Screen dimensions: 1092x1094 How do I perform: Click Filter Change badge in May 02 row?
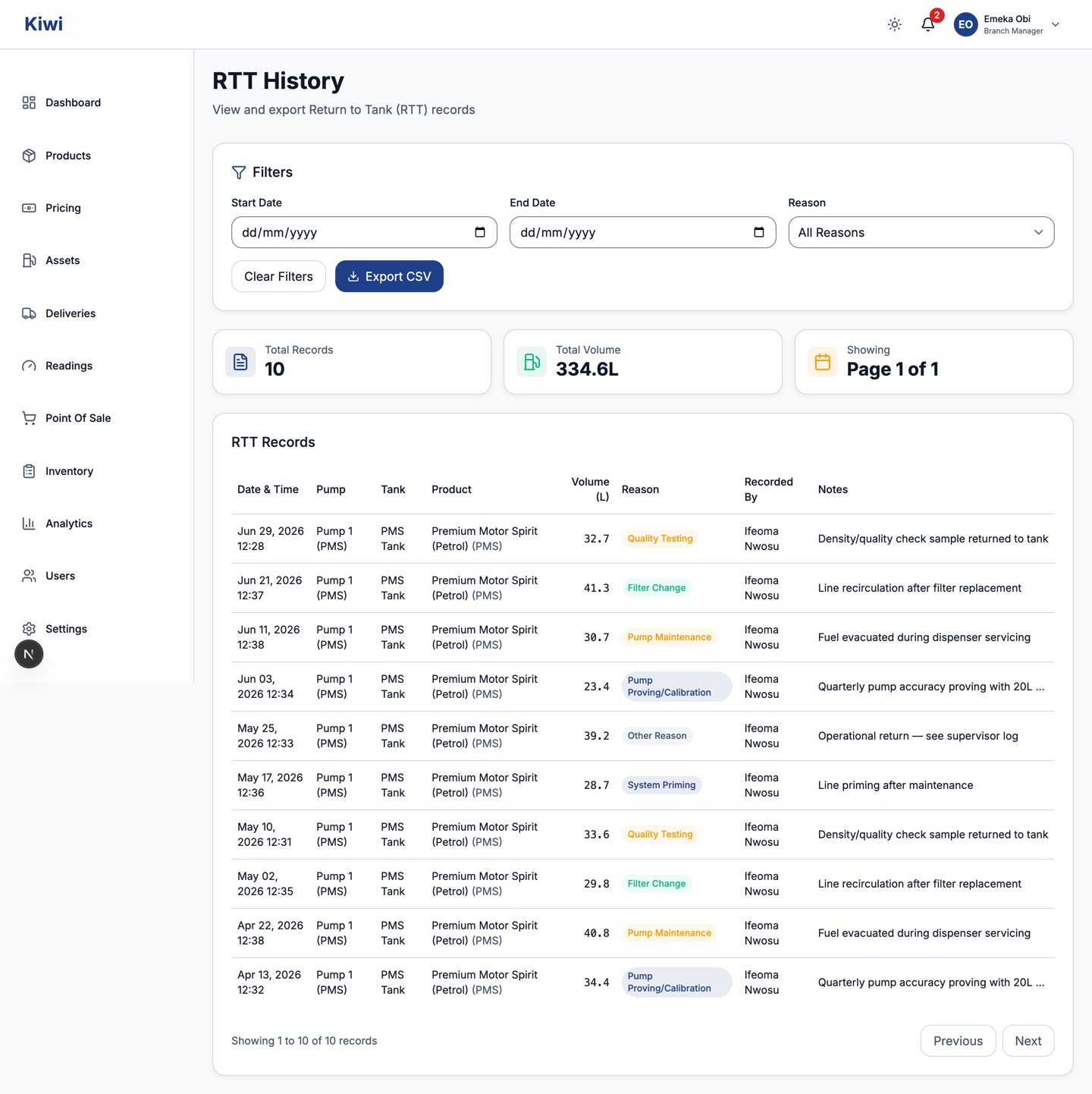coord(657,884)
